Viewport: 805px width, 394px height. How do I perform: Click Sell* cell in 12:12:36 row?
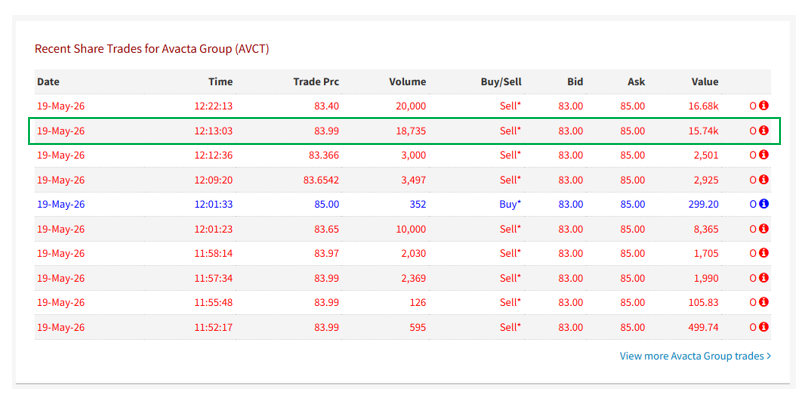[x=511, y=155]
